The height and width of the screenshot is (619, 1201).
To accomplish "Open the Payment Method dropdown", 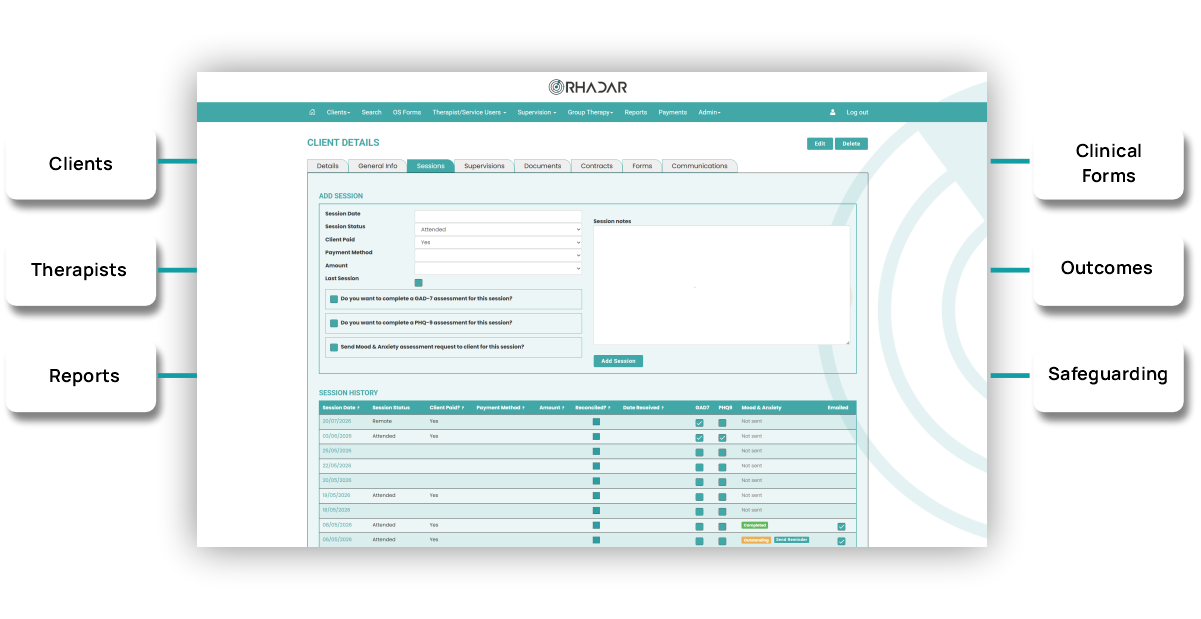I will (498, 255).
